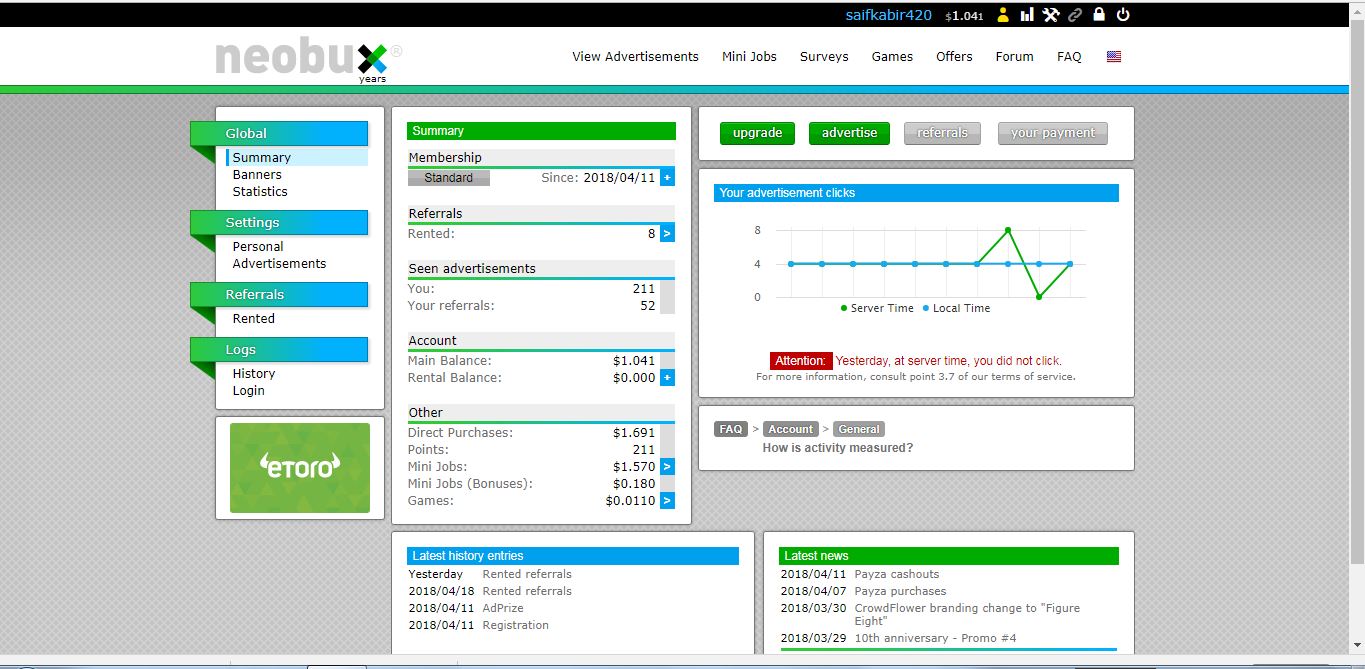Open Advertisements under Settings

pos(279,264)
